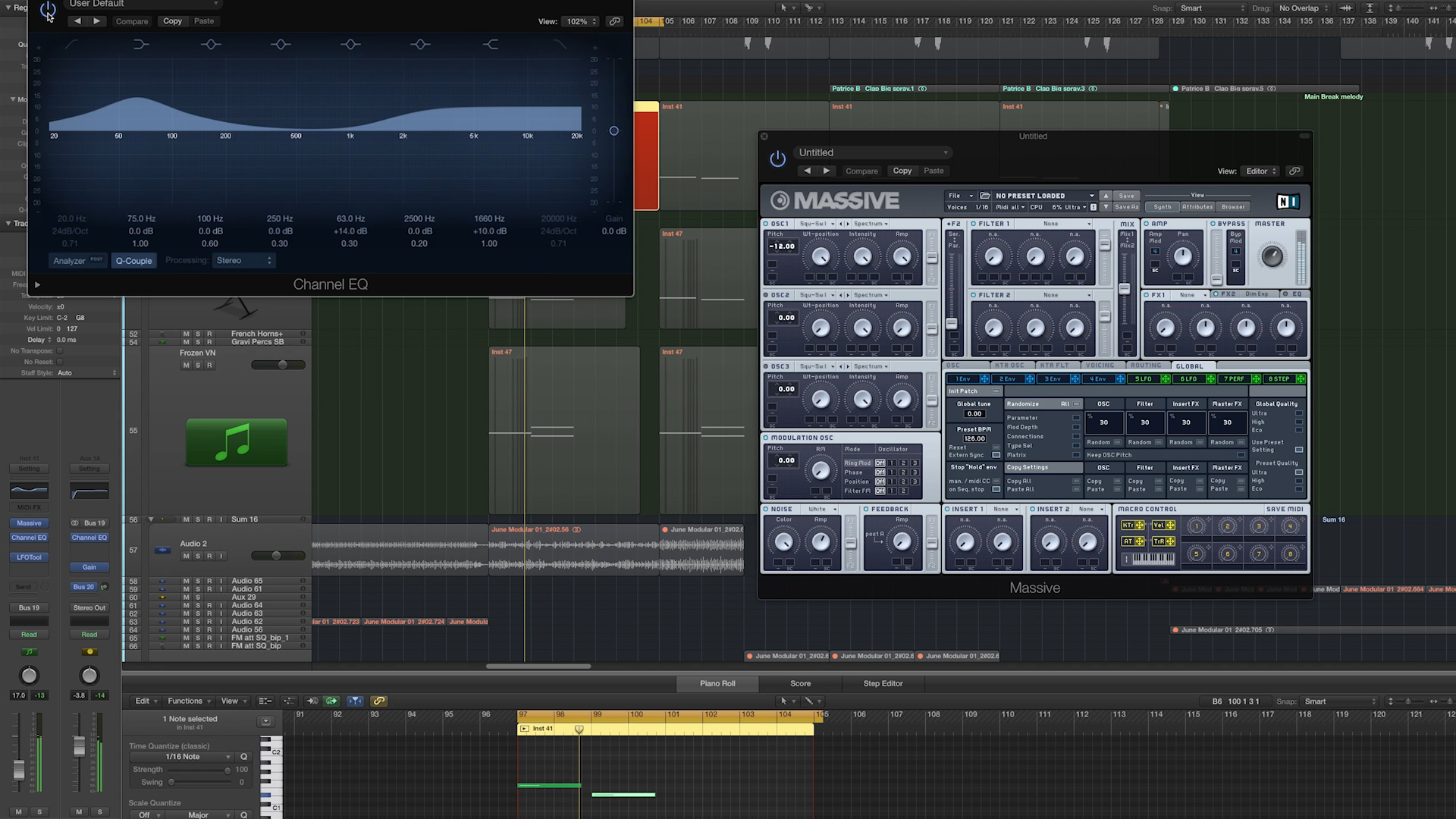Viewport: 1456px width, 819px height.
Task: Click piano roll link icon button
Action: click(379, 701)
